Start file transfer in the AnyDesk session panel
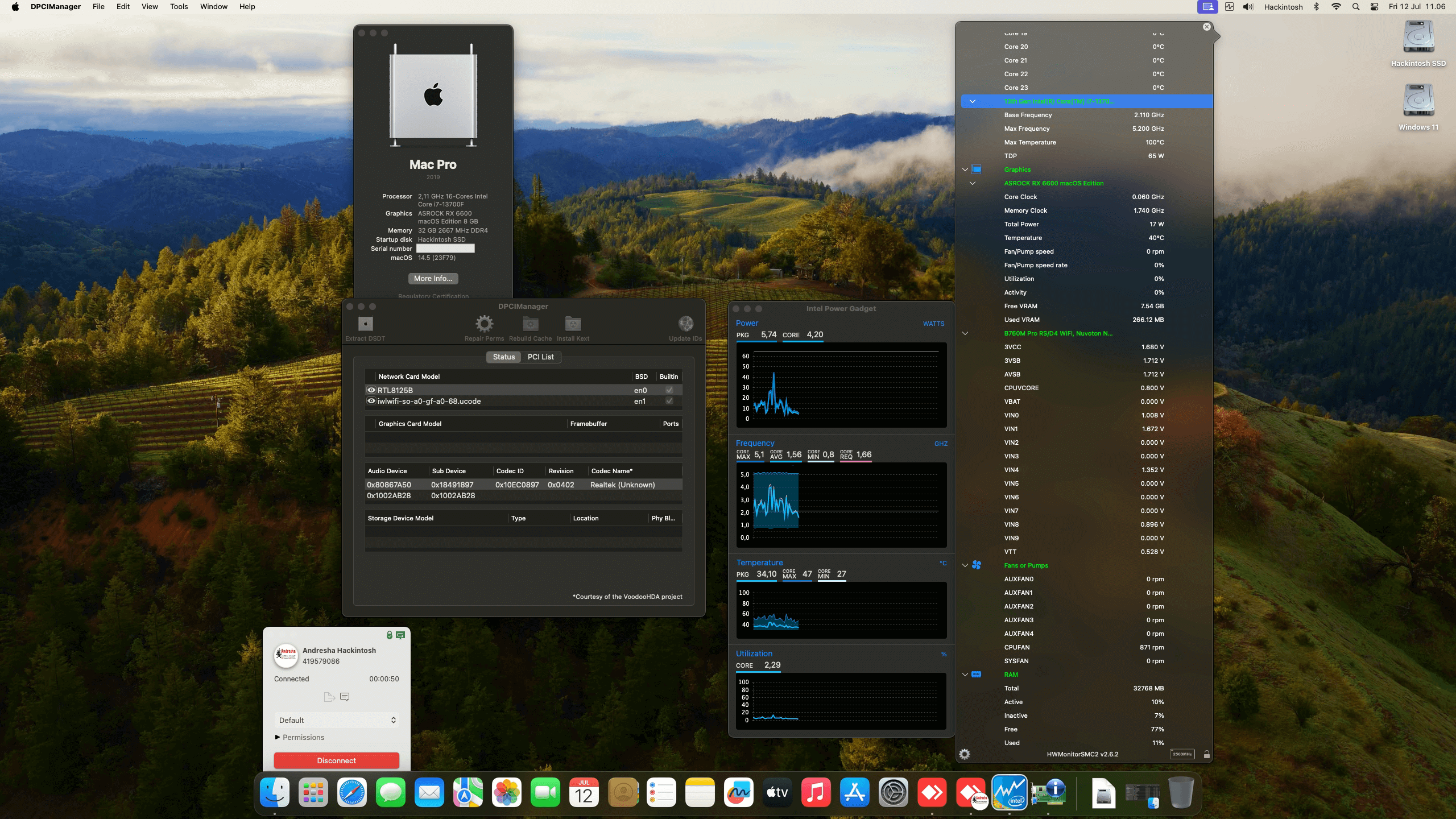 point(329,697)
